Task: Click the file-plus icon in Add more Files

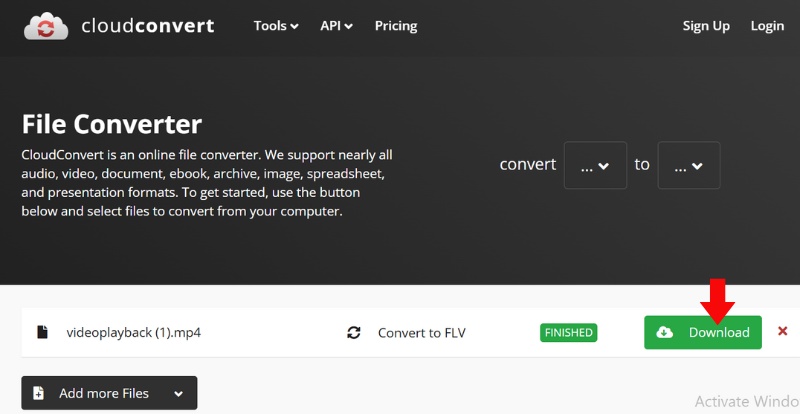Action: [x=39, y=393]
